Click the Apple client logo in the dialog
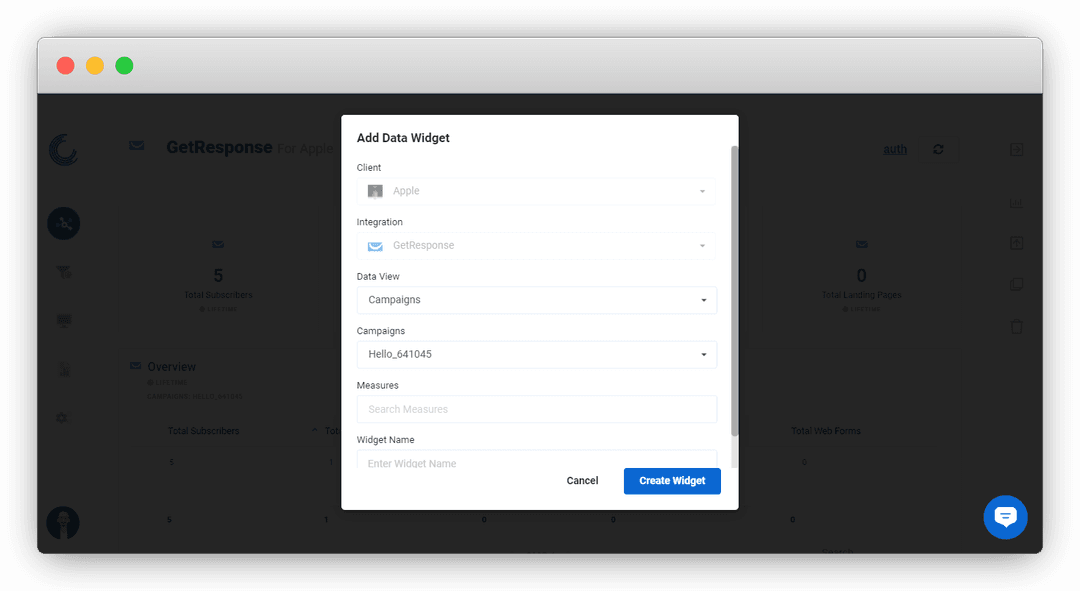The height and width of the screenshot is (591, 1080). point(375,191)
